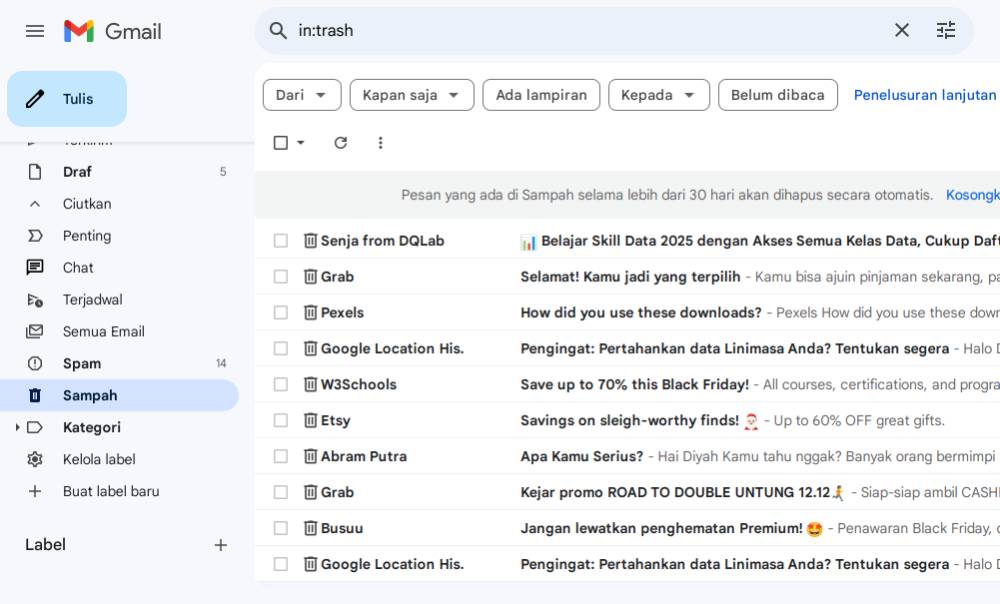Select the Etsy email checkbox
The height and width of the screenshot is (604, 1000).
click(x=281, y=420)
